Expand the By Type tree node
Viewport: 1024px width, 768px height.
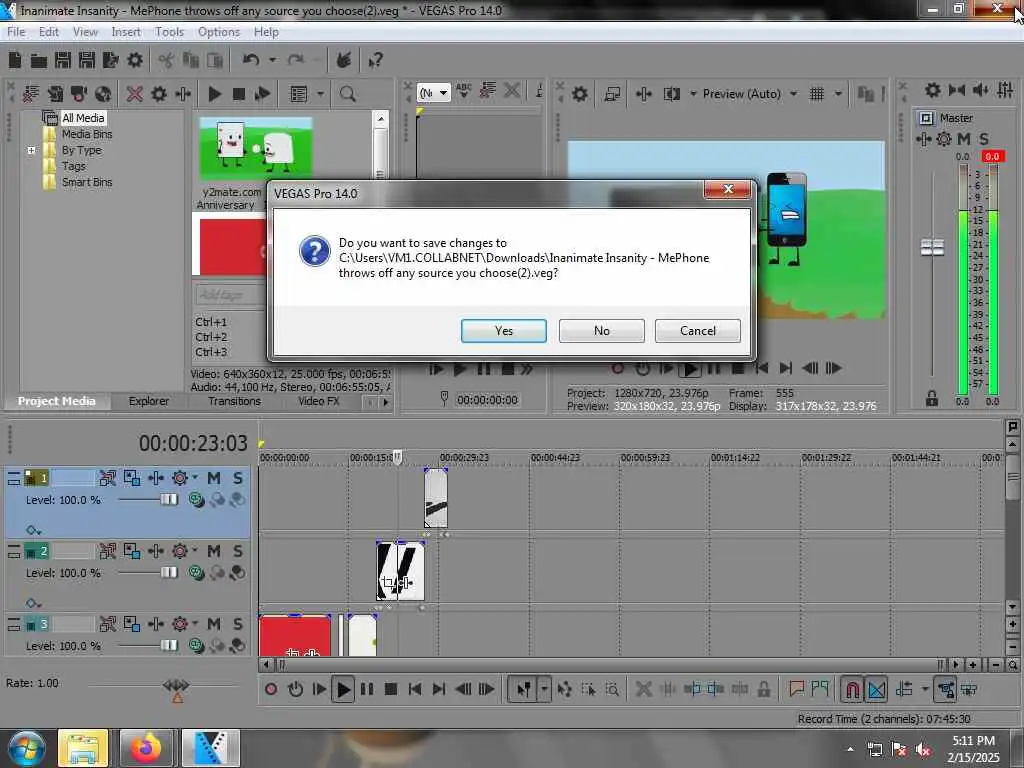point(31,150)
